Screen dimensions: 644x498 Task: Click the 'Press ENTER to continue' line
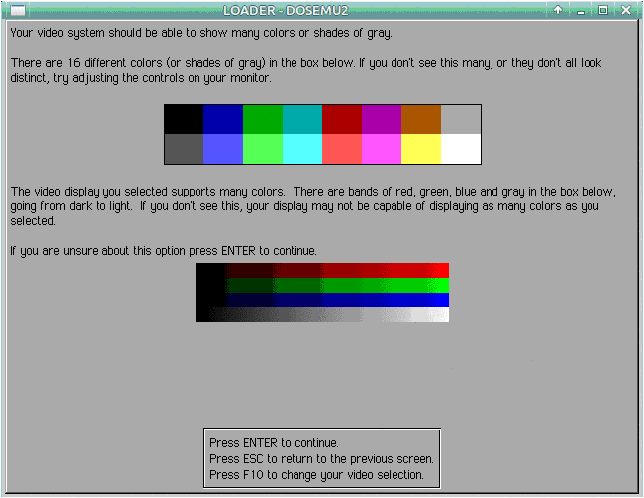[x=274, y=442]
